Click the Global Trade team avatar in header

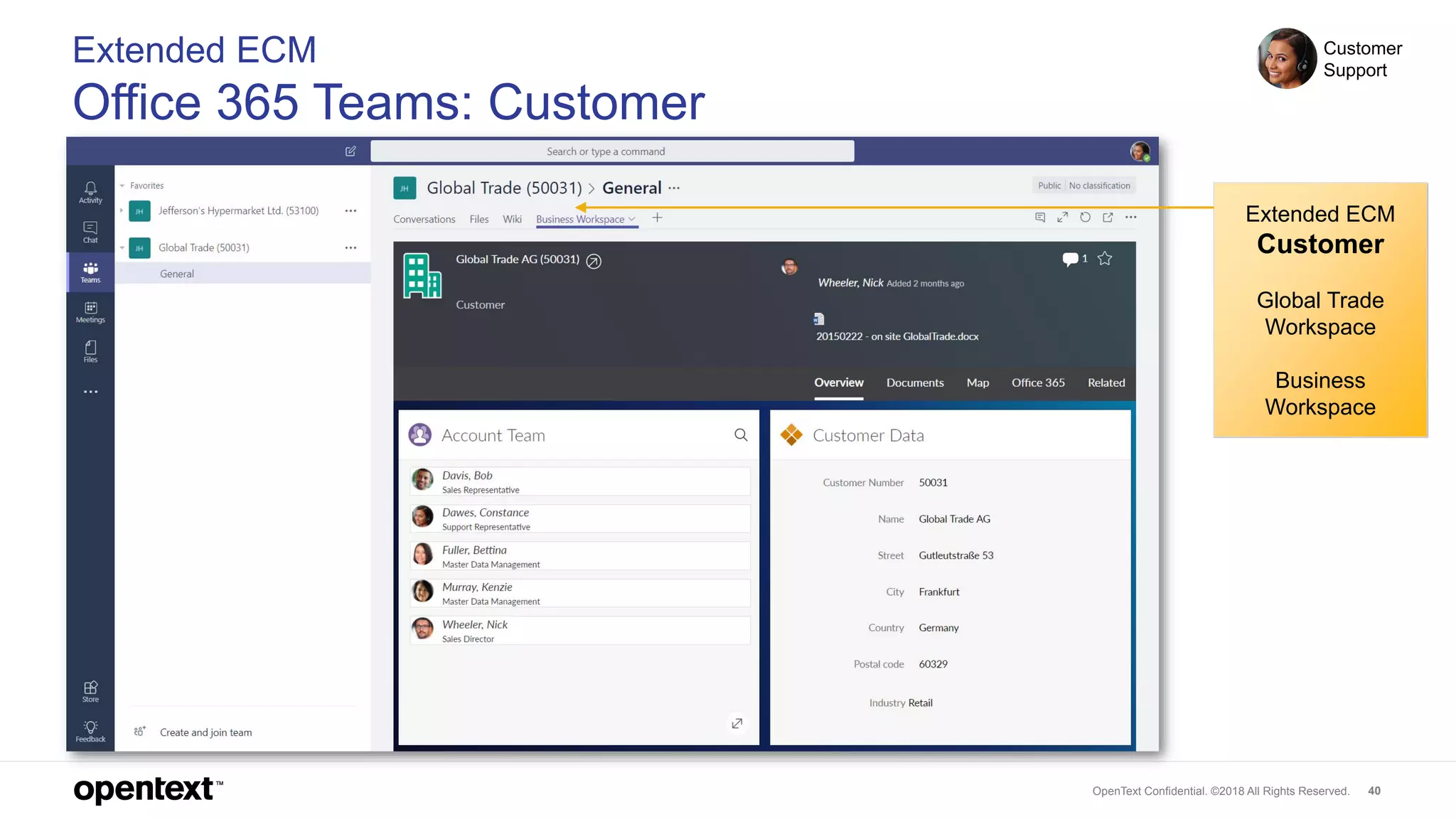click(x=405, y=188)
